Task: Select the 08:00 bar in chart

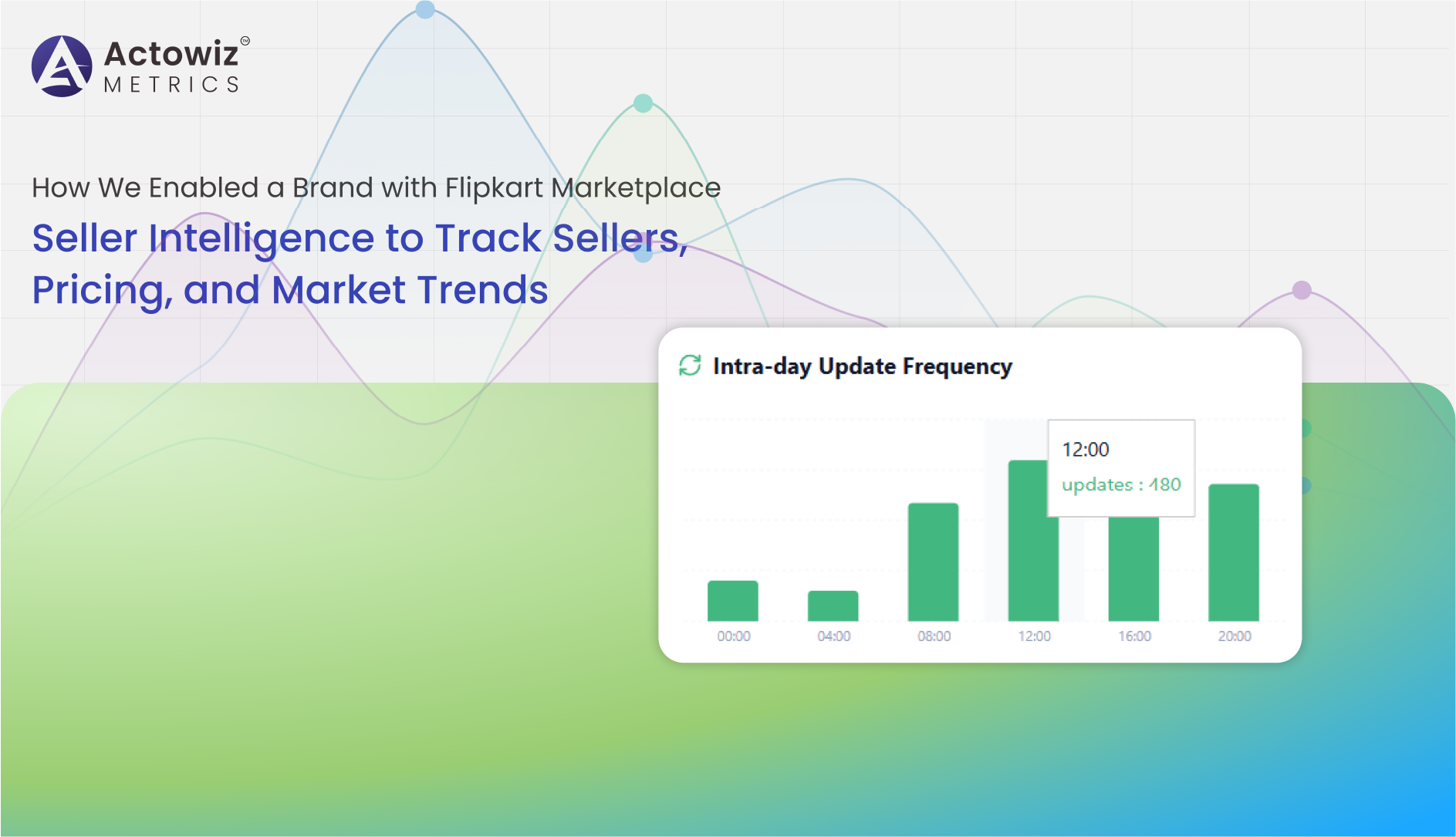Action: click(933, 562)
